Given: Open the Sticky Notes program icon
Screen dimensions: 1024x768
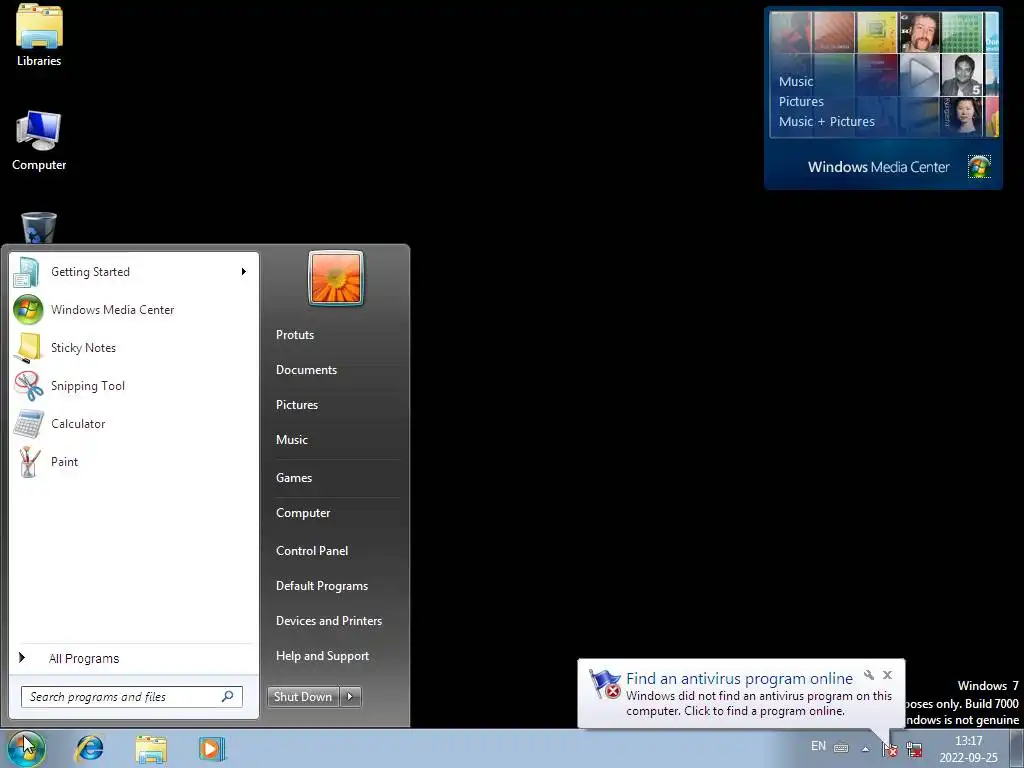Looking at the screenshot, I should [27, 347].
